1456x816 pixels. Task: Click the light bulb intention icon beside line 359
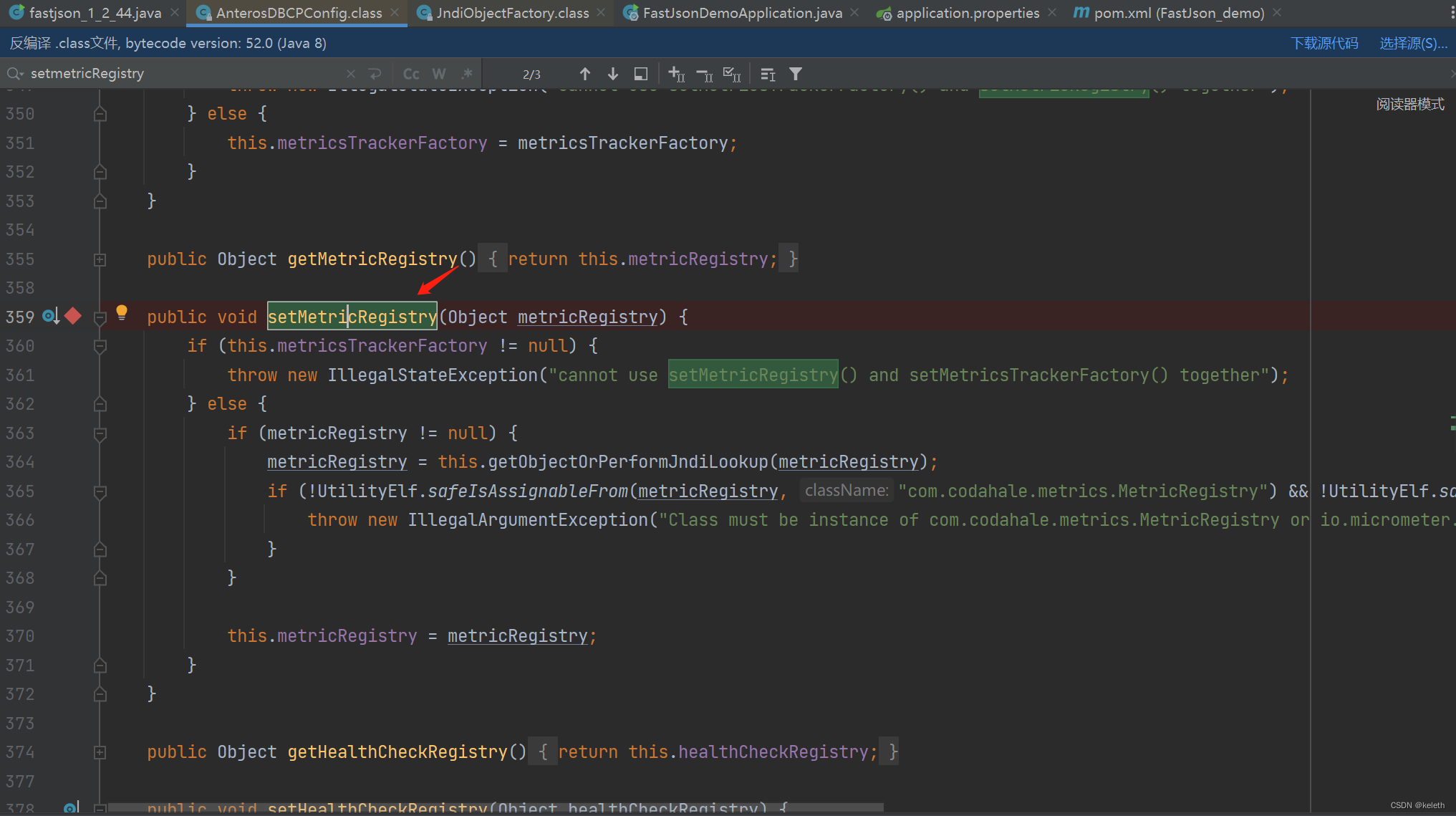121,312
